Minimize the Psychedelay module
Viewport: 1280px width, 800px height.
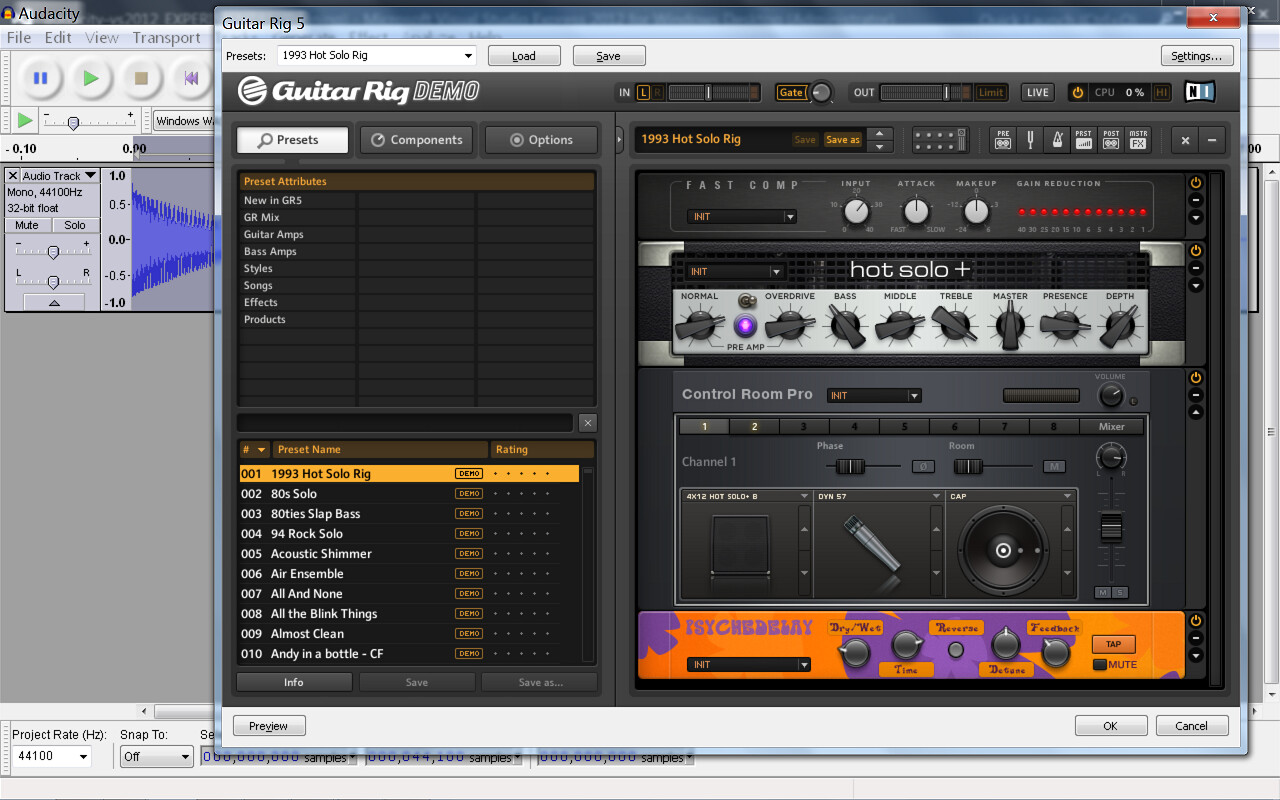click(1196, 638)
